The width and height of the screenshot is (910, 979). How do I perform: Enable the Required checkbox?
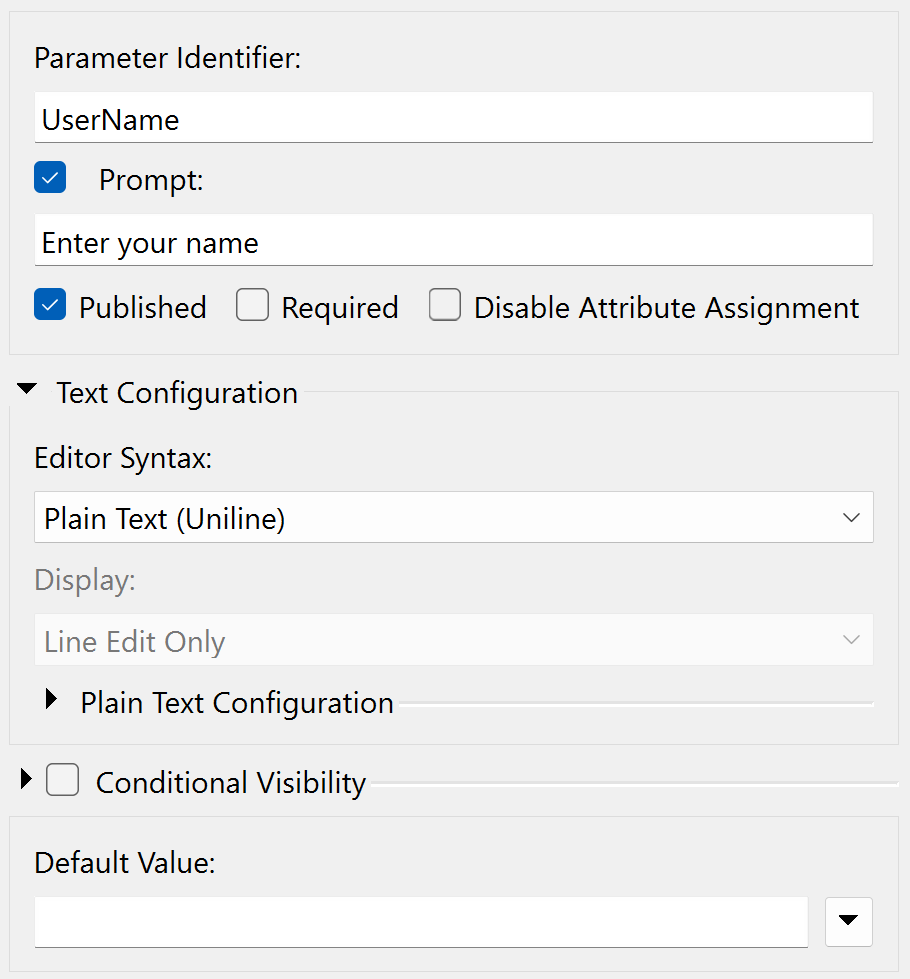[x=252, y=304]
